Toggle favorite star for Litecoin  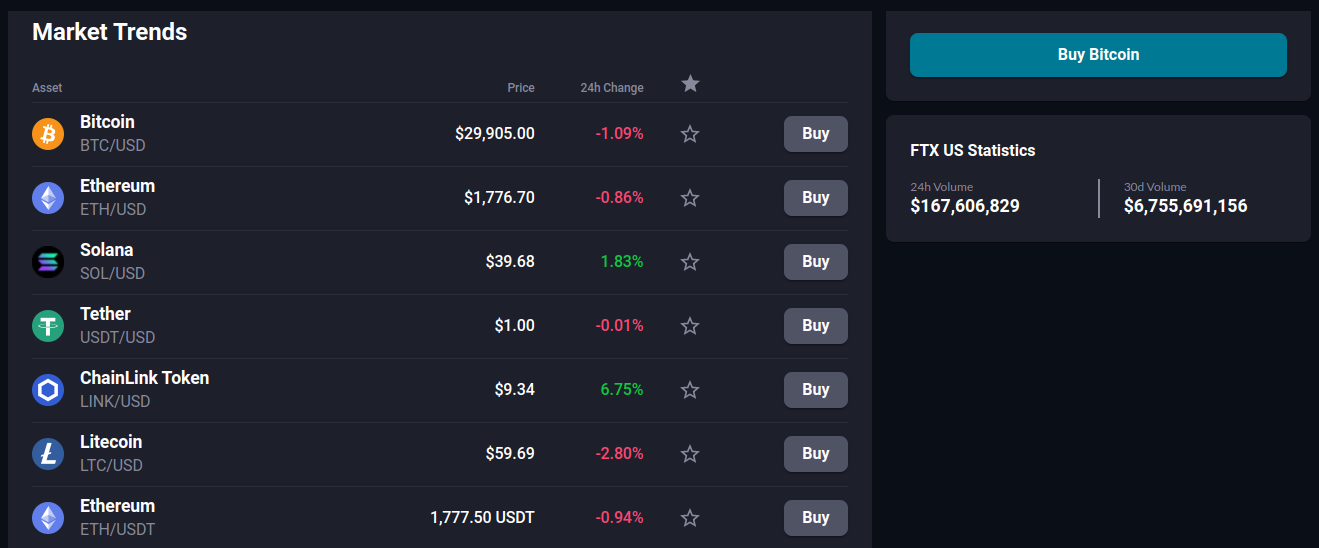tap(690, 454)
